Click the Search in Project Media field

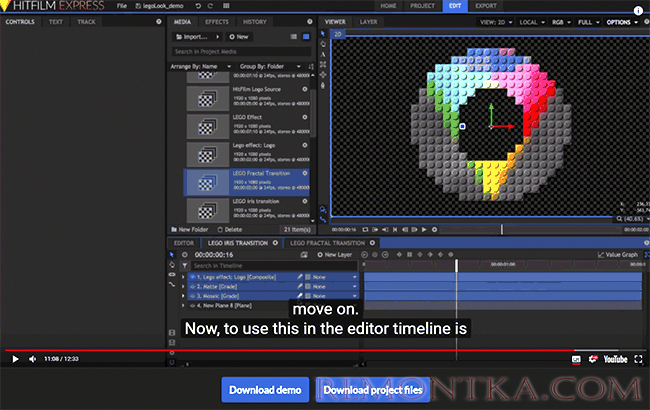[240, 51]
